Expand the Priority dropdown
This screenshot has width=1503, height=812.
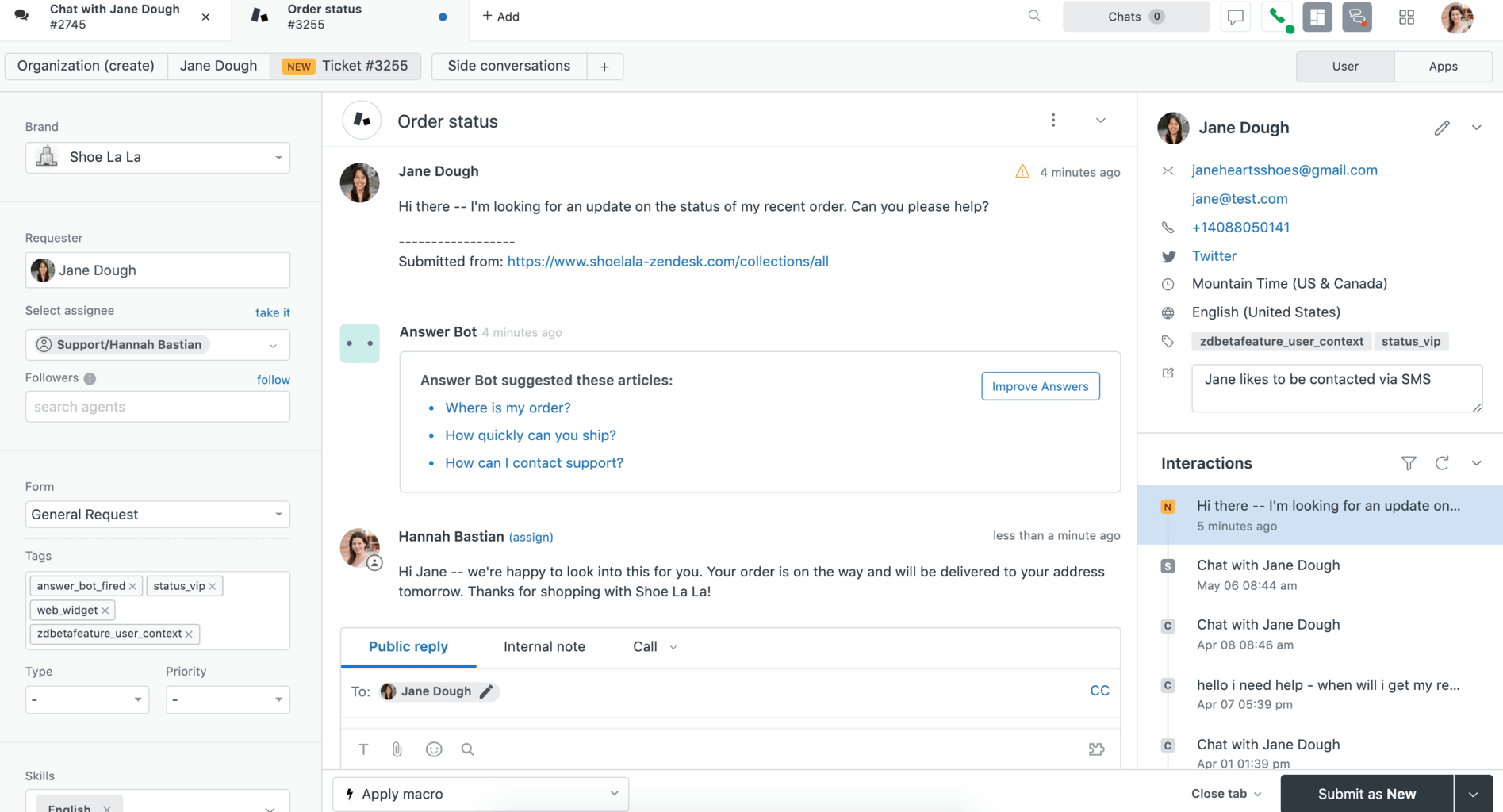(228, 699)
